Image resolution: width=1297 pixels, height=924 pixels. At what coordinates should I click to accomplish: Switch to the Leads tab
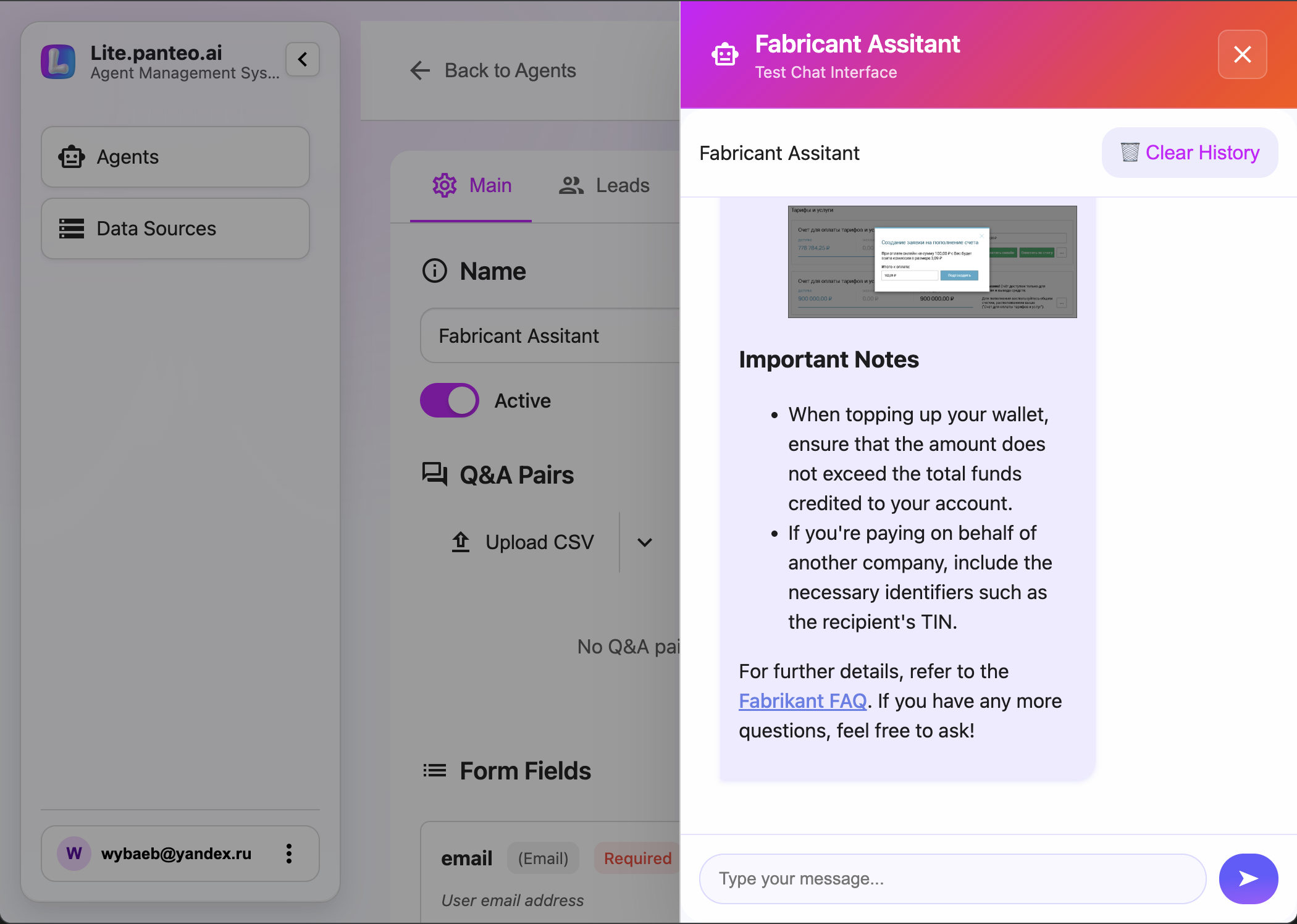(x=603, y=185)
